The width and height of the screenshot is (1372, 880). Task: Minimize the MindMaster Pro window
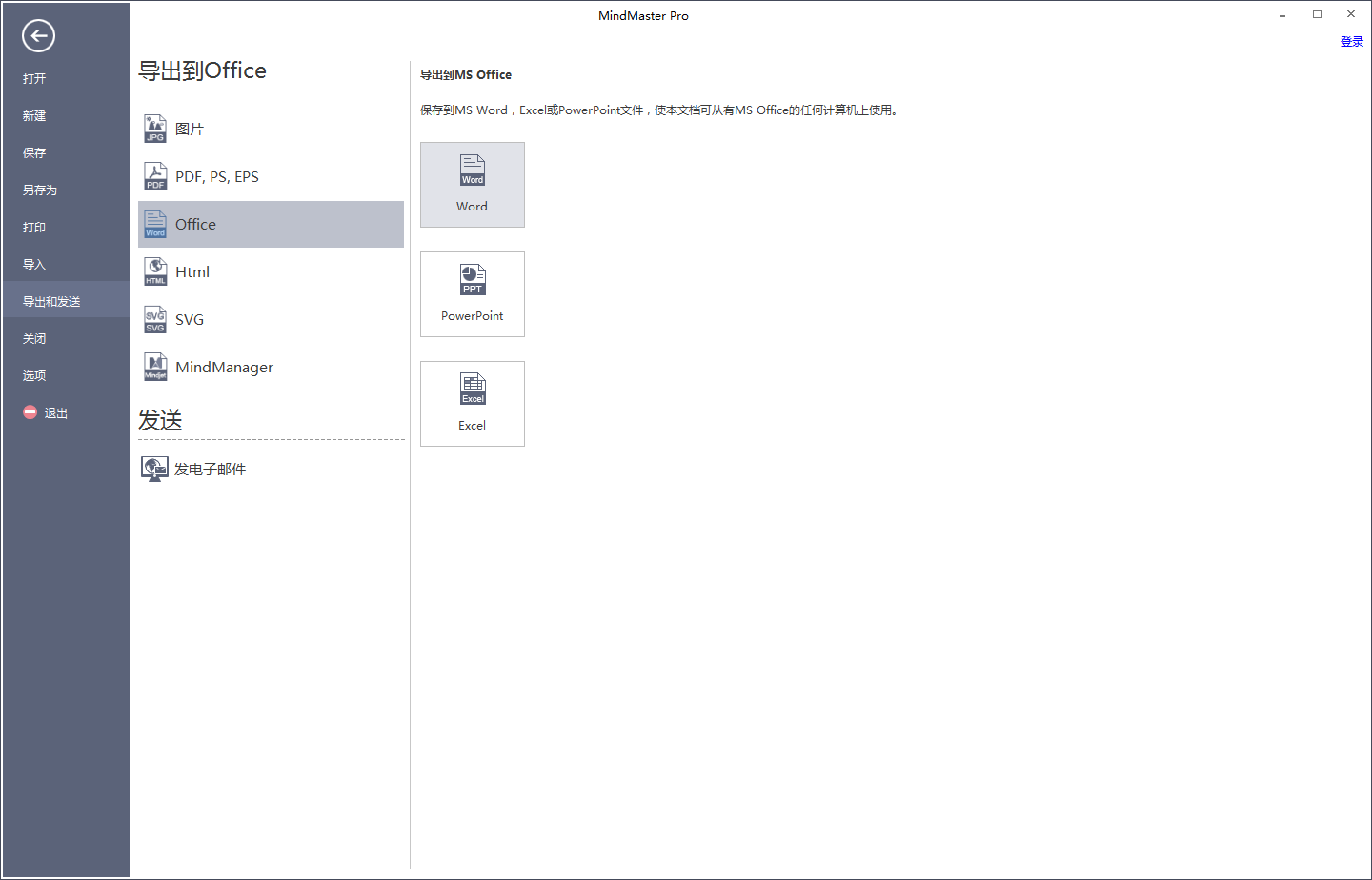click(1282, 15)
